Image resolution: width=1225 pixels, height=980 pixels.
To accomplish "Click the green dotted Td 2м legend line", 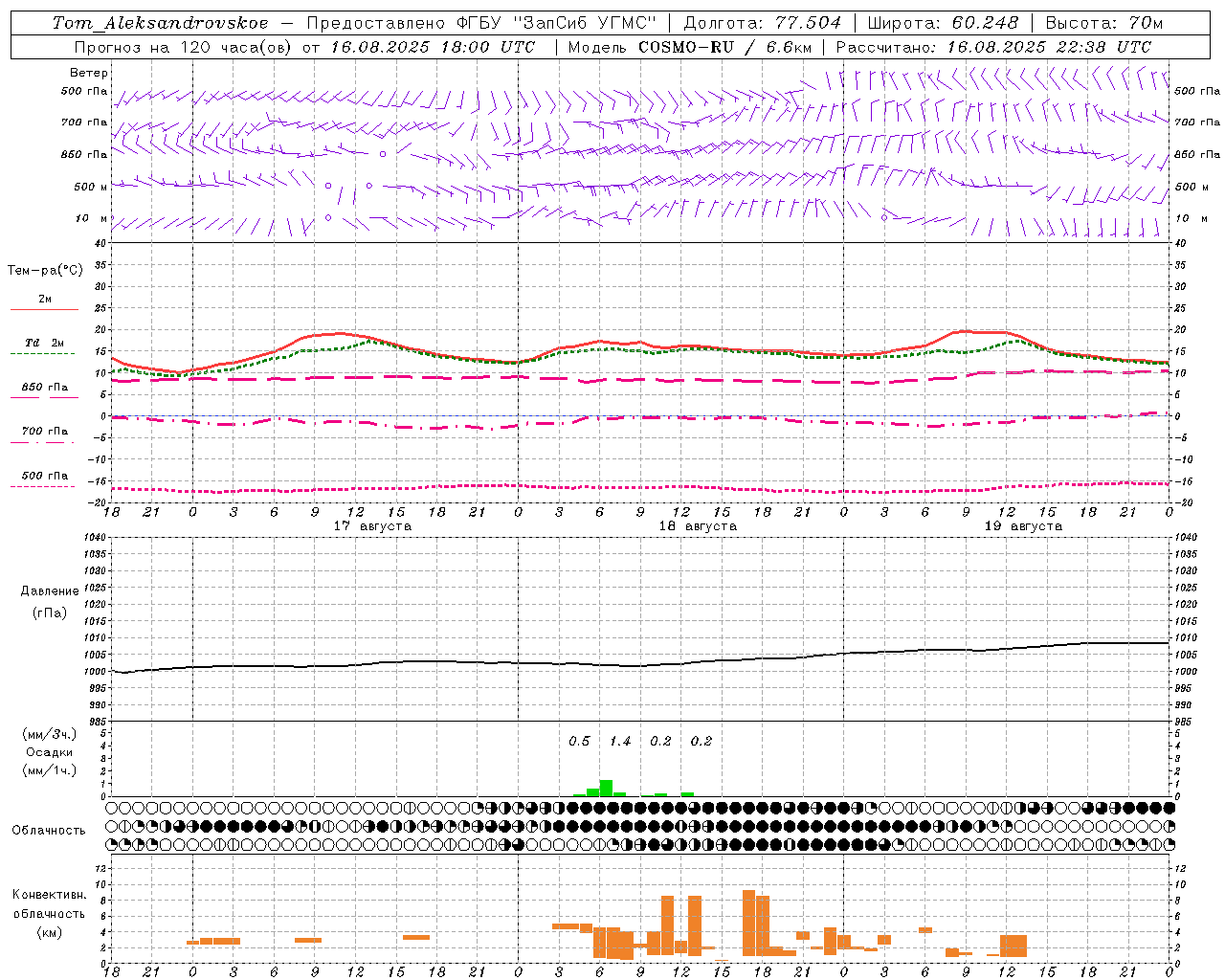I will pos(43,354).
